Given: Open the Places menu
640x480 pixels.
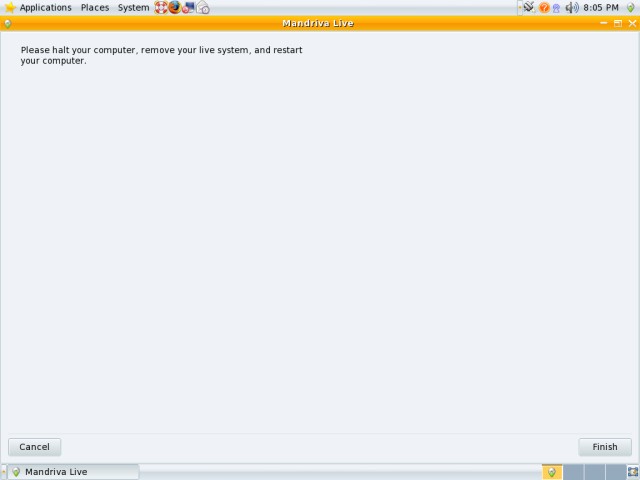Looking at the screenshot, I should point(95,7).
